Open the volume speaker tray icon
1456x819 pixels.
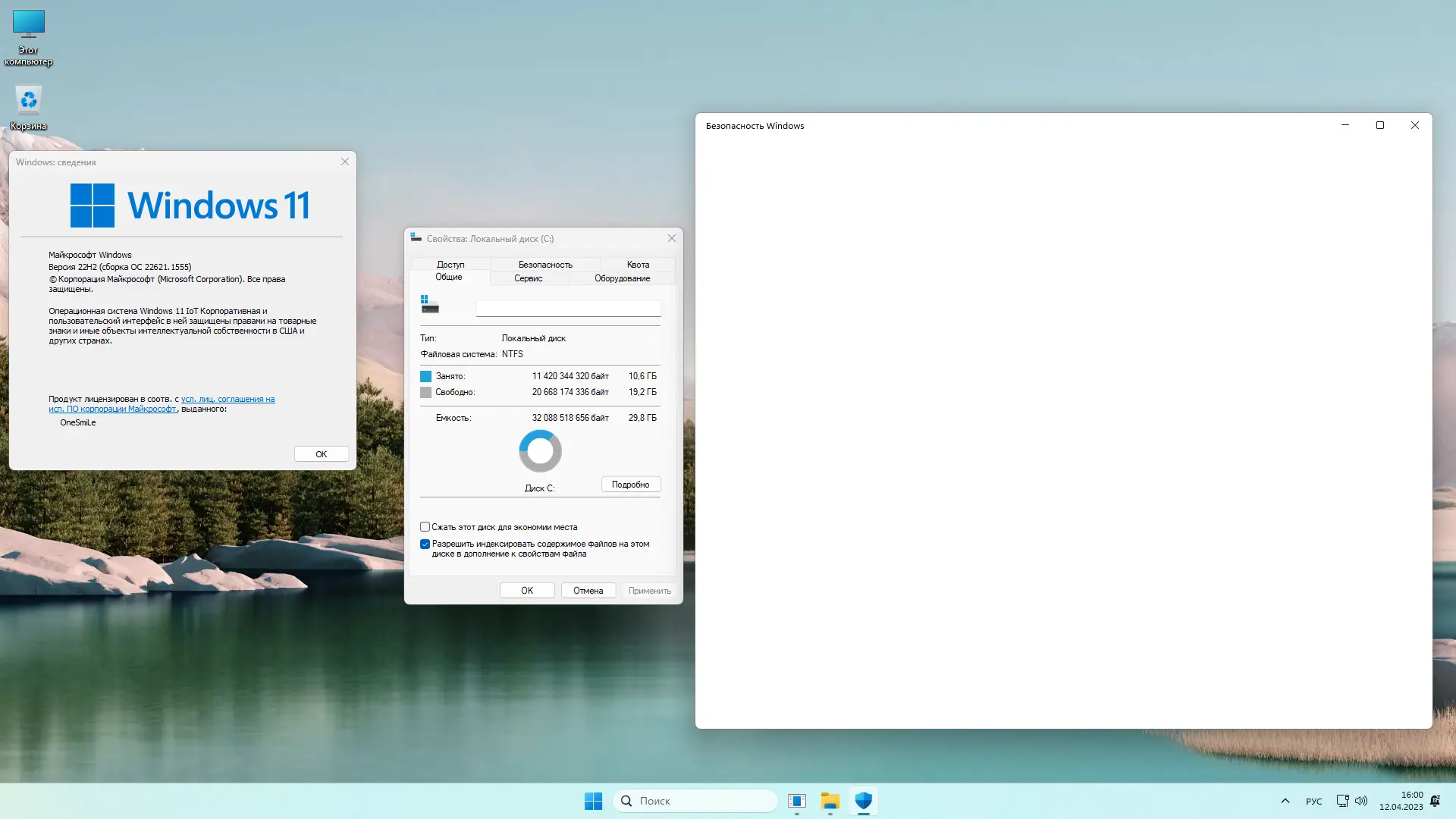coord(1361,801)
